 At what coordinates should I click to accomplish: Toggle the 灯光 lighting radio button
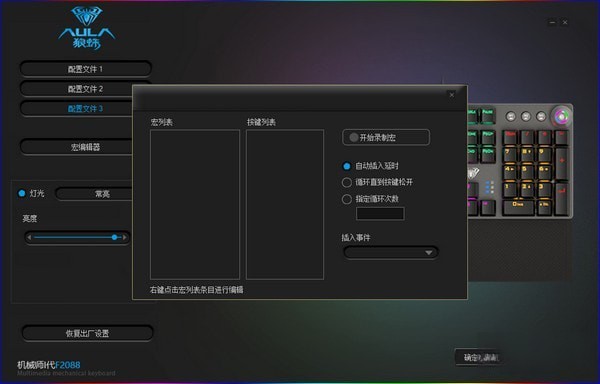point(22,193)
